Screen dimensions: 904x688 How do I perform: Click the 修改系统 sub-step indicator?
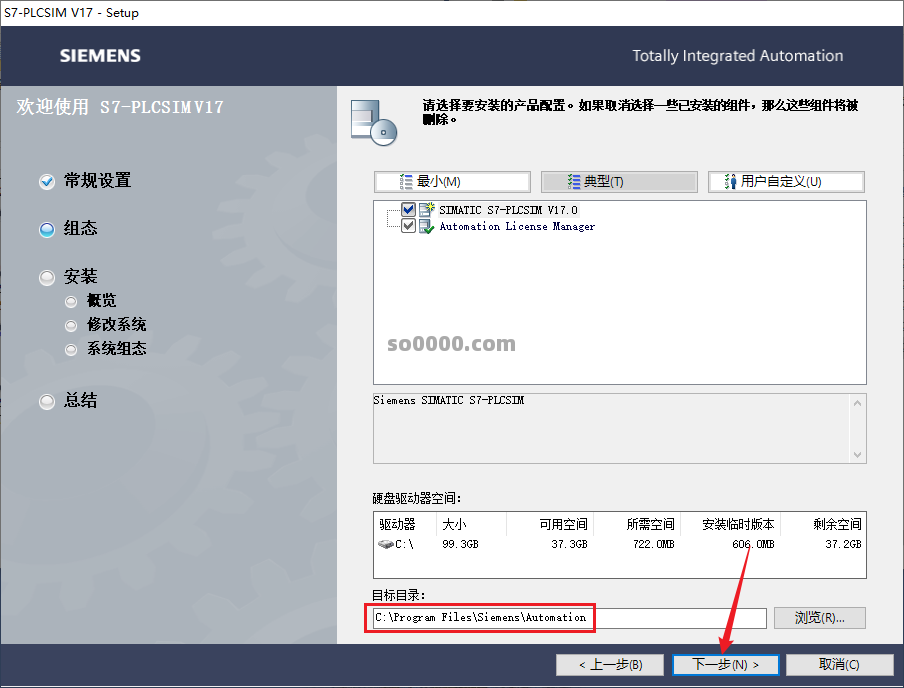pyautogui.click(x=71, y=326)
